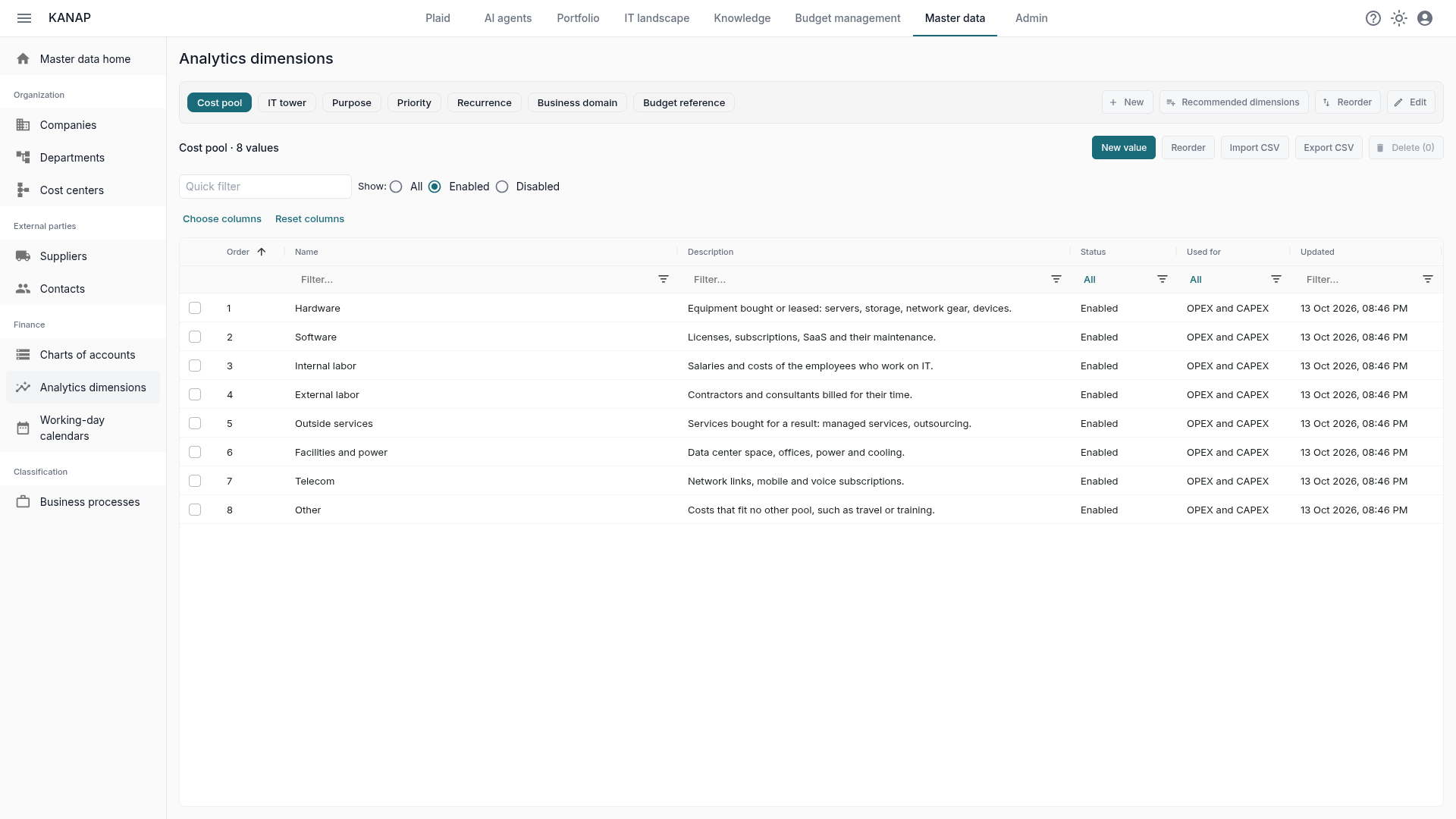Click the Companies building icon in sidebar

(x=24, y=125)
